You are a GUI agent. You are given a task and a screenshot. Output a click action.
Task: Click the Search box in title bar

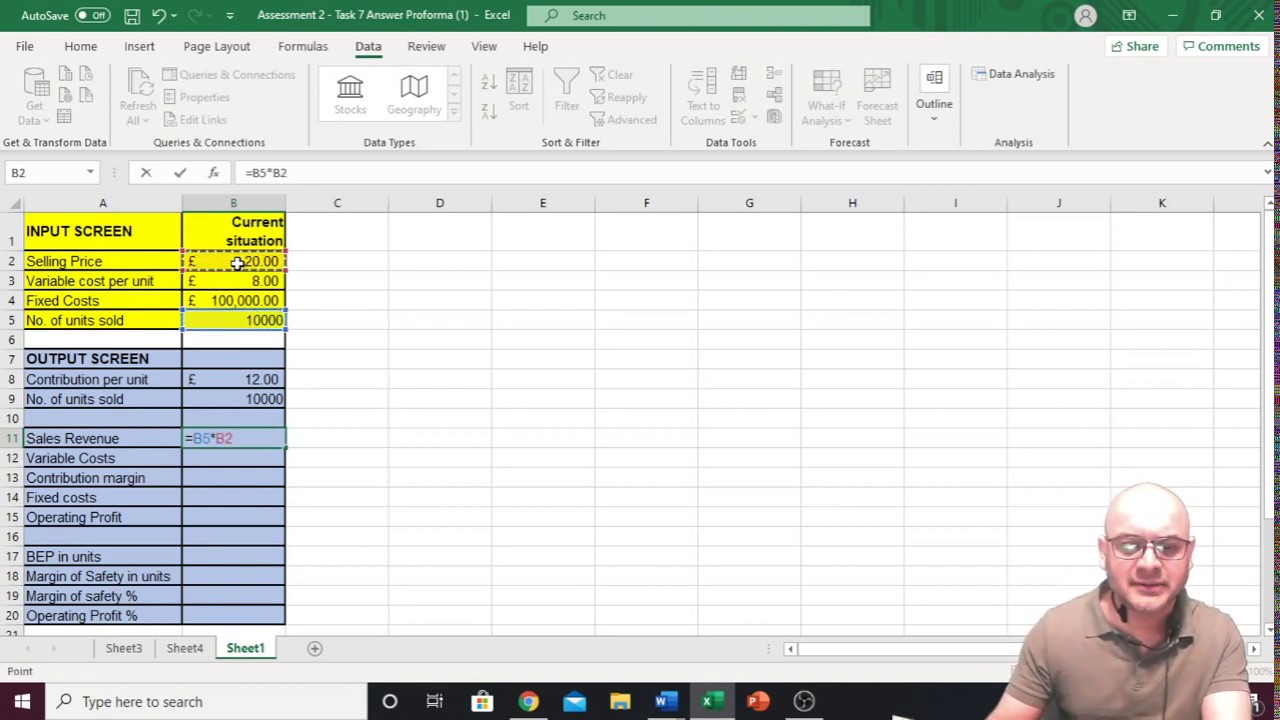(698, 15)
